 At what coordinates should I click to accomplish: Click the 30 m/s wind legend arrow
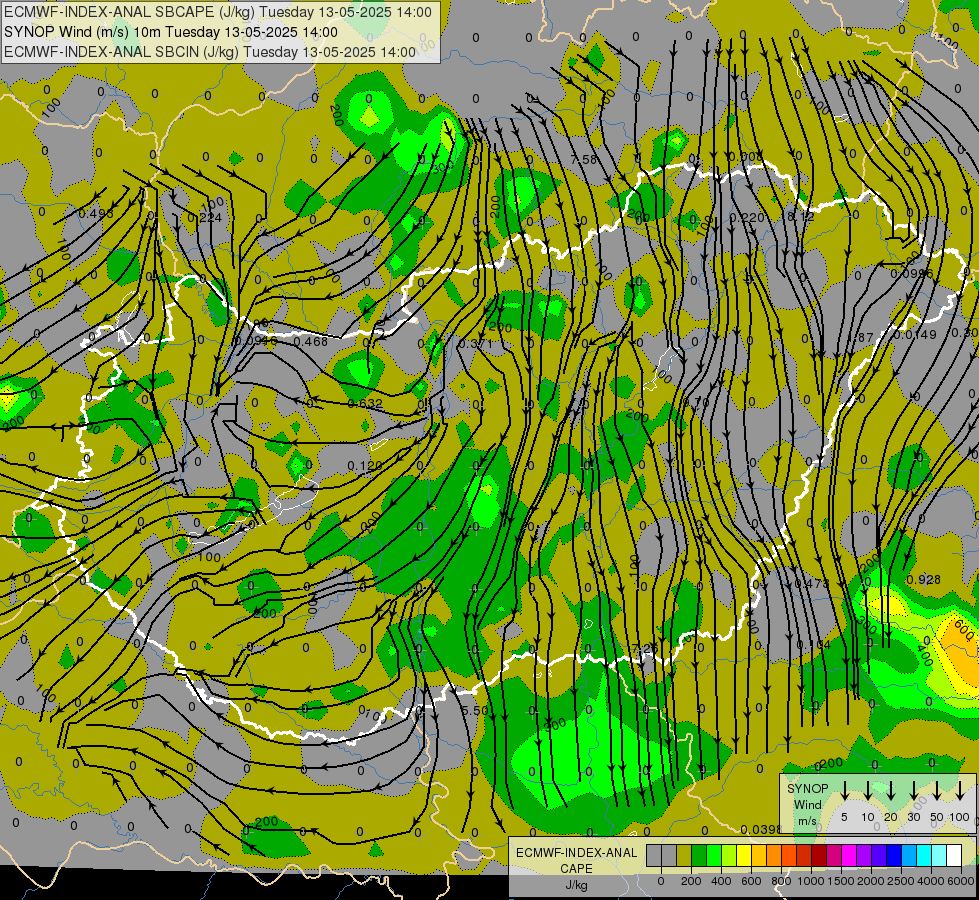click(x=913, y=791)
